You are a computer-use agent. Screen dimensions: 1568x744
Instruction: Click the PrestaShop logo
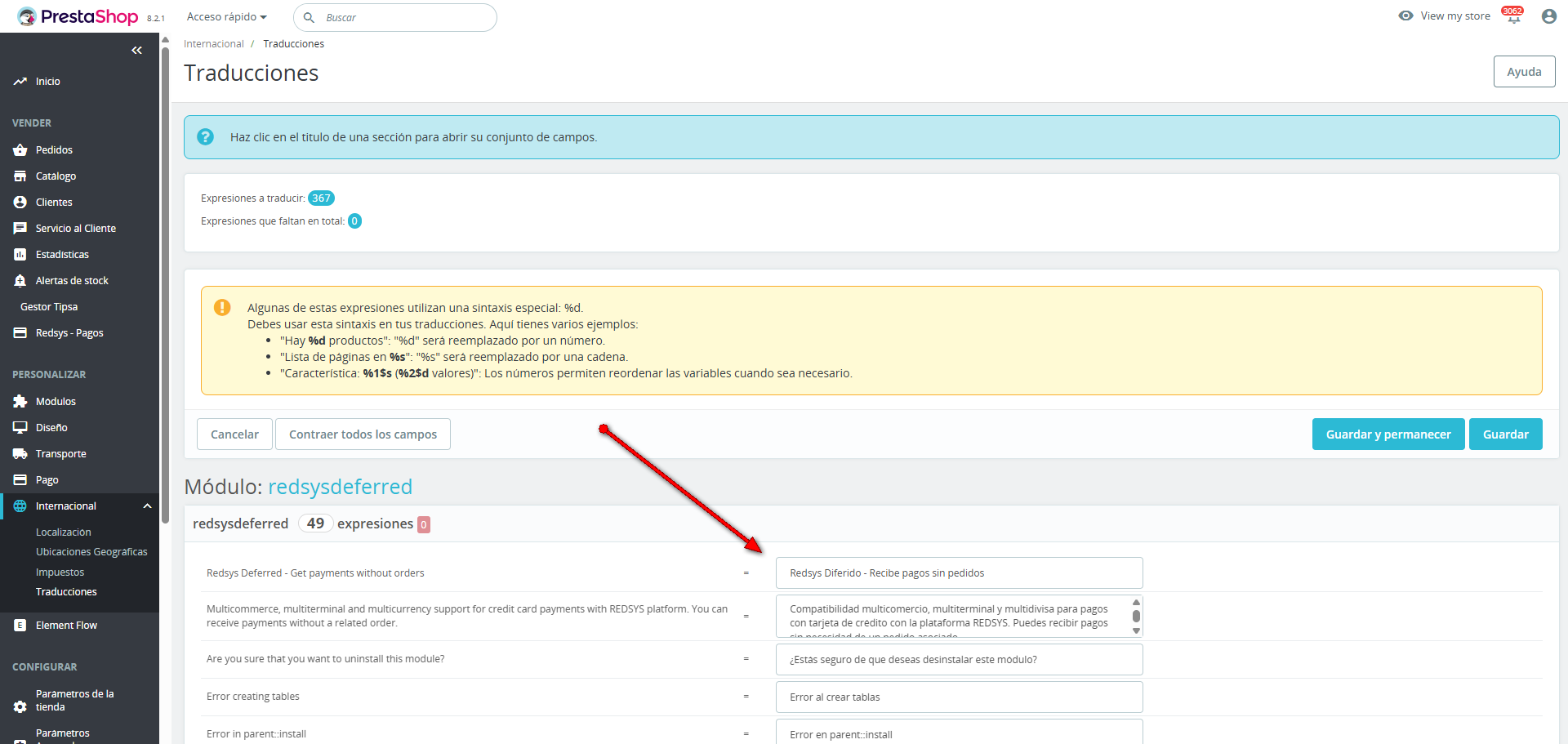coord(78,16)
